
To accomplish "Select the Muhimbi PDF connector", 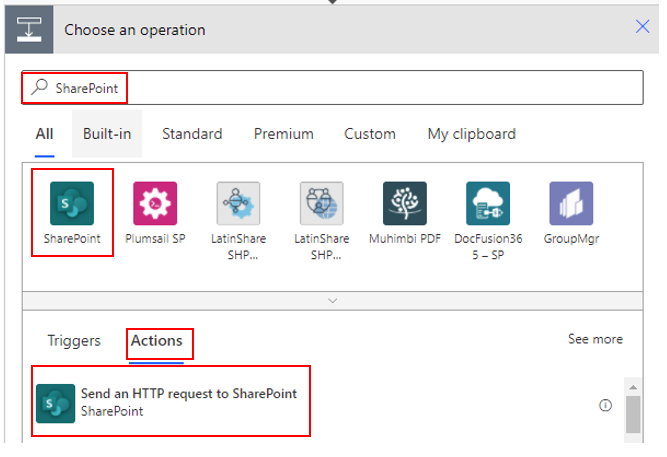I will (x=405, y=203).
